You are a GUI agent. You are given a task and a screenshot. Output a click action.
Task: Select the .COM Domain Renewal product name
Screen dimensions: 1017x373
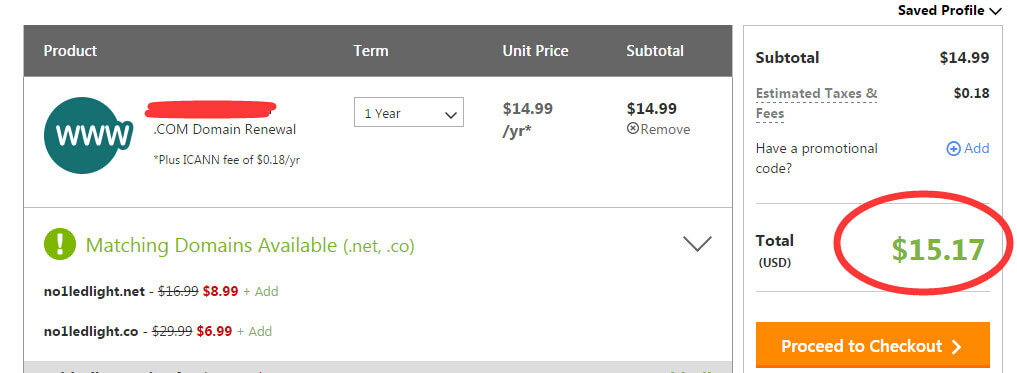tap(224, 129)
